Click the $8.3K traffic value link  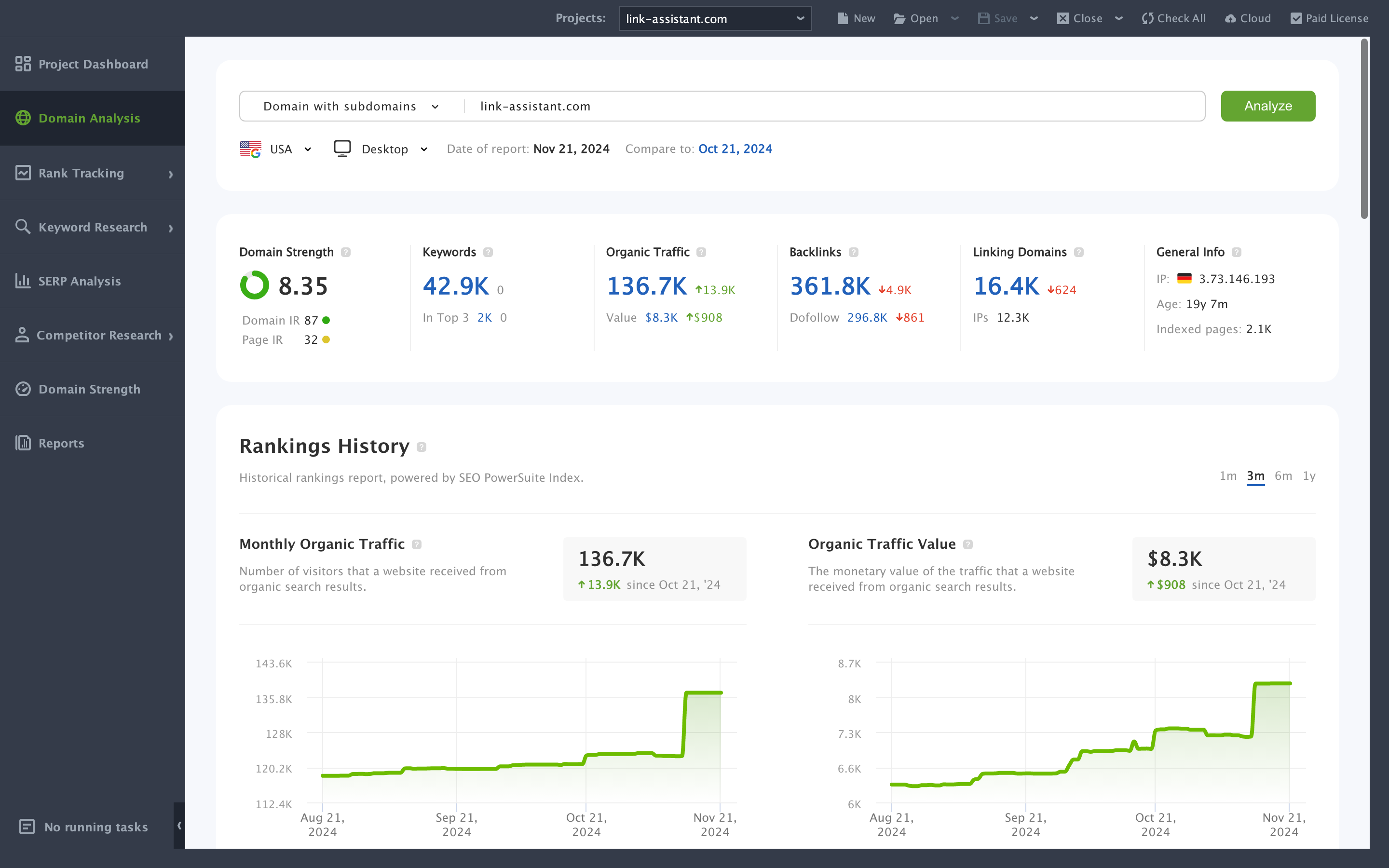[x=661, y=317]
